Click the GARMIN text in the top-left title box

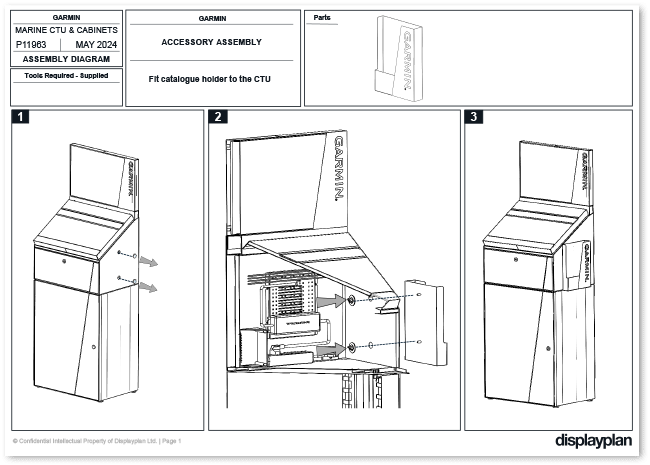pos(66,17)
